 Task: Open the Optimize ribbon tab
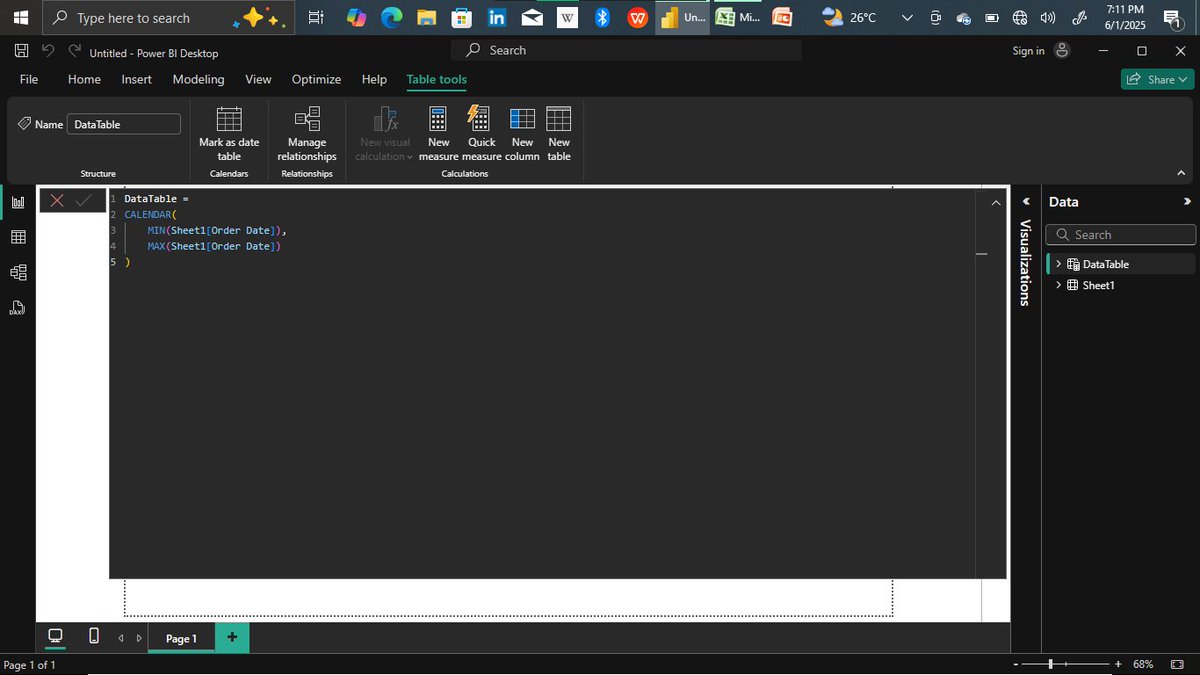pos(316,79)
